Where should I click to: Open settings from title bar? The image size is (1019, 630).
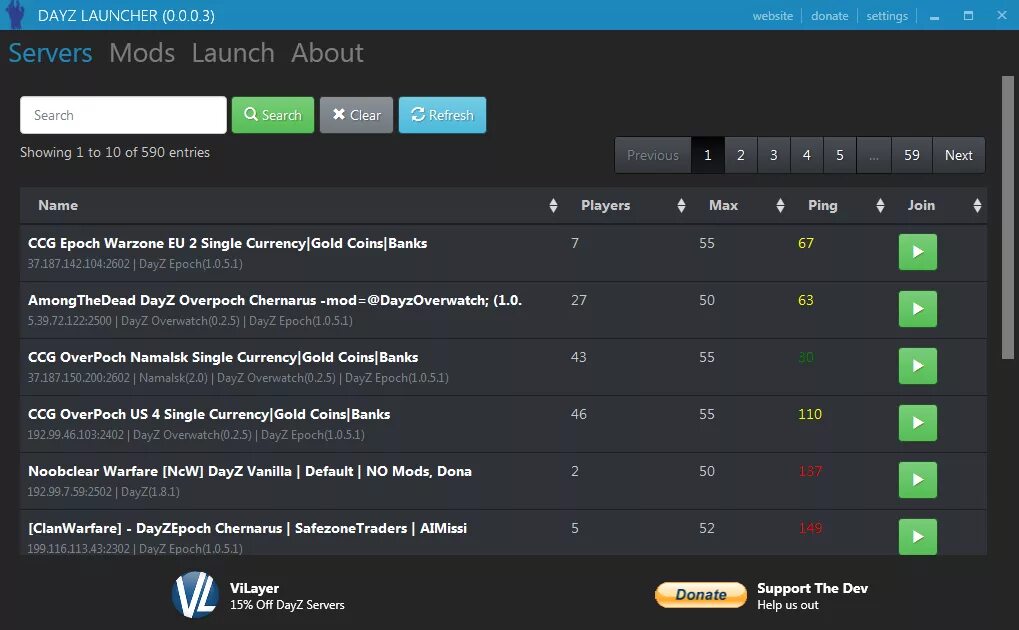tap(886, 16)
